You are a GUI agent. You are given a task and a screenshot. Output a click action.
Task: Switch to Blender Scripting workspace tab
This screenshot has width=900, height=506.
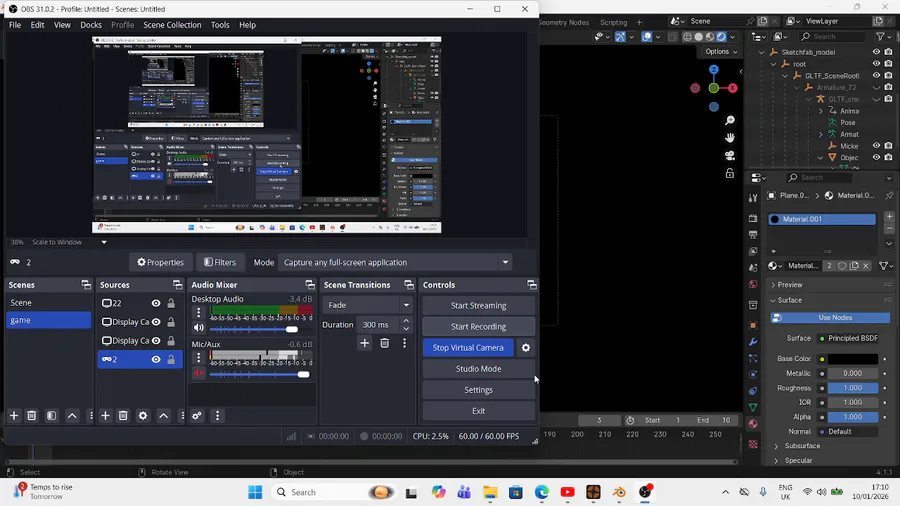tap(614, 22)
